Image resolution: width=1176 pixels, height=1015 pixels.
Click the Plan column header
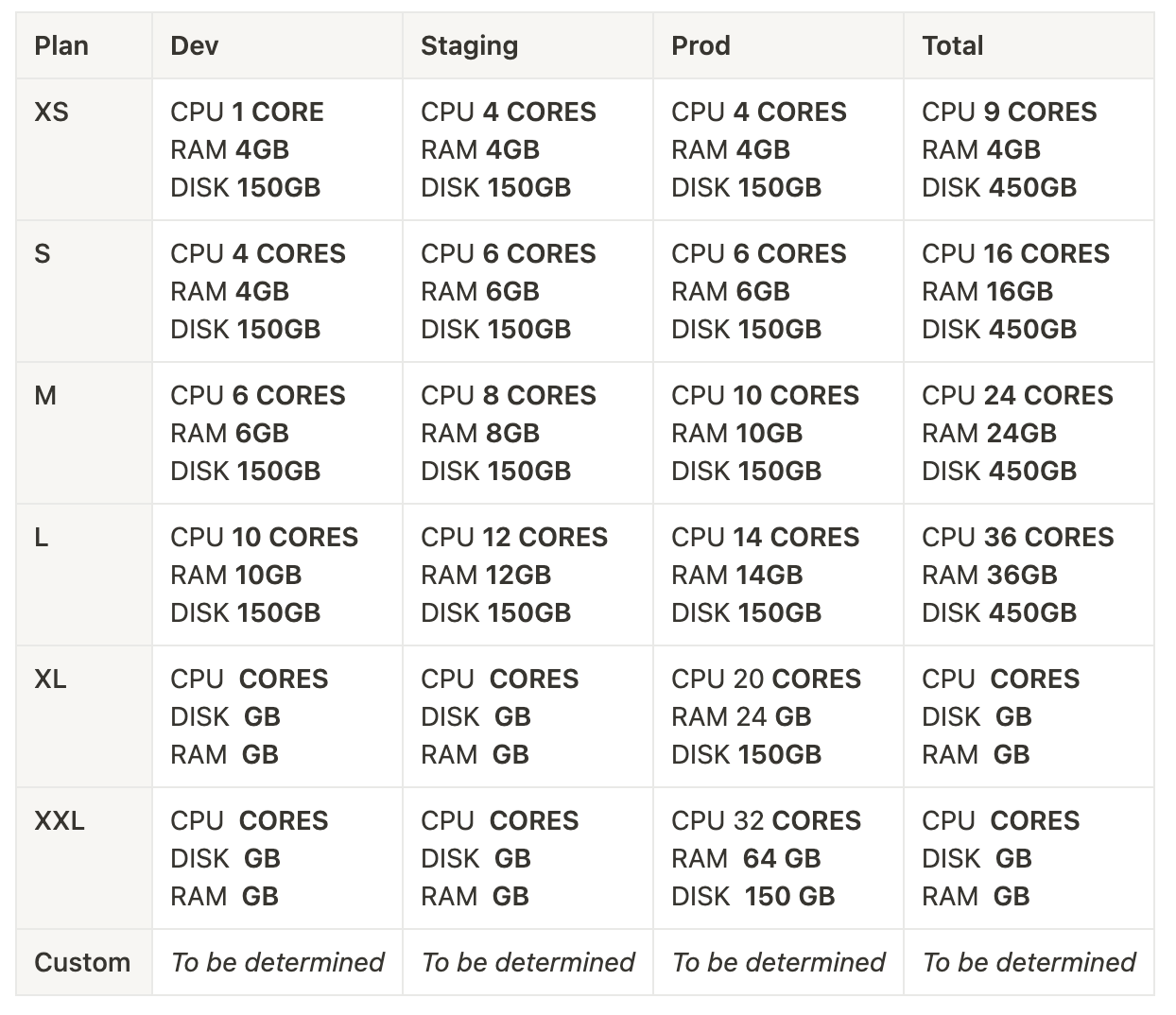click(84, 45)
